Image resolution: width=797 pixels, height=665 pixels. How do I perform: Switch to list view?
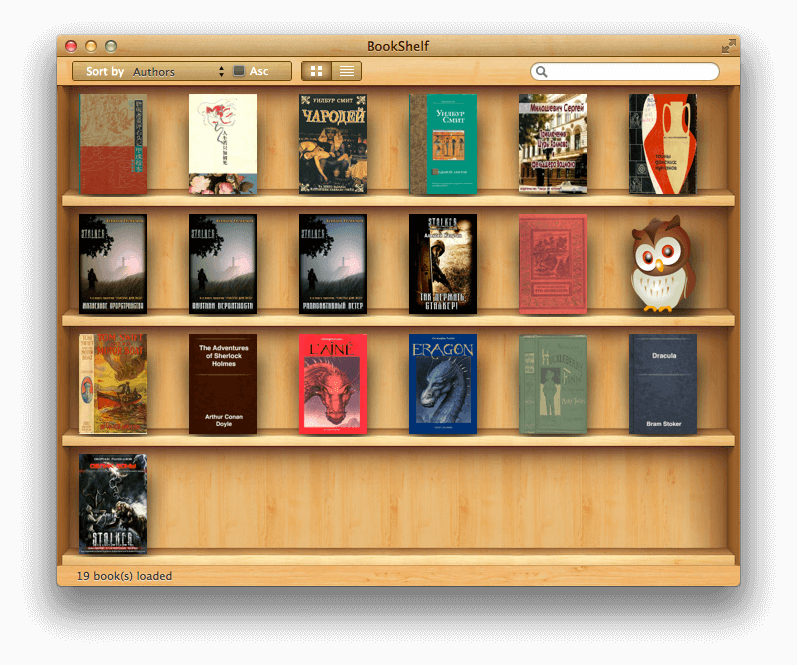(347, 71)
